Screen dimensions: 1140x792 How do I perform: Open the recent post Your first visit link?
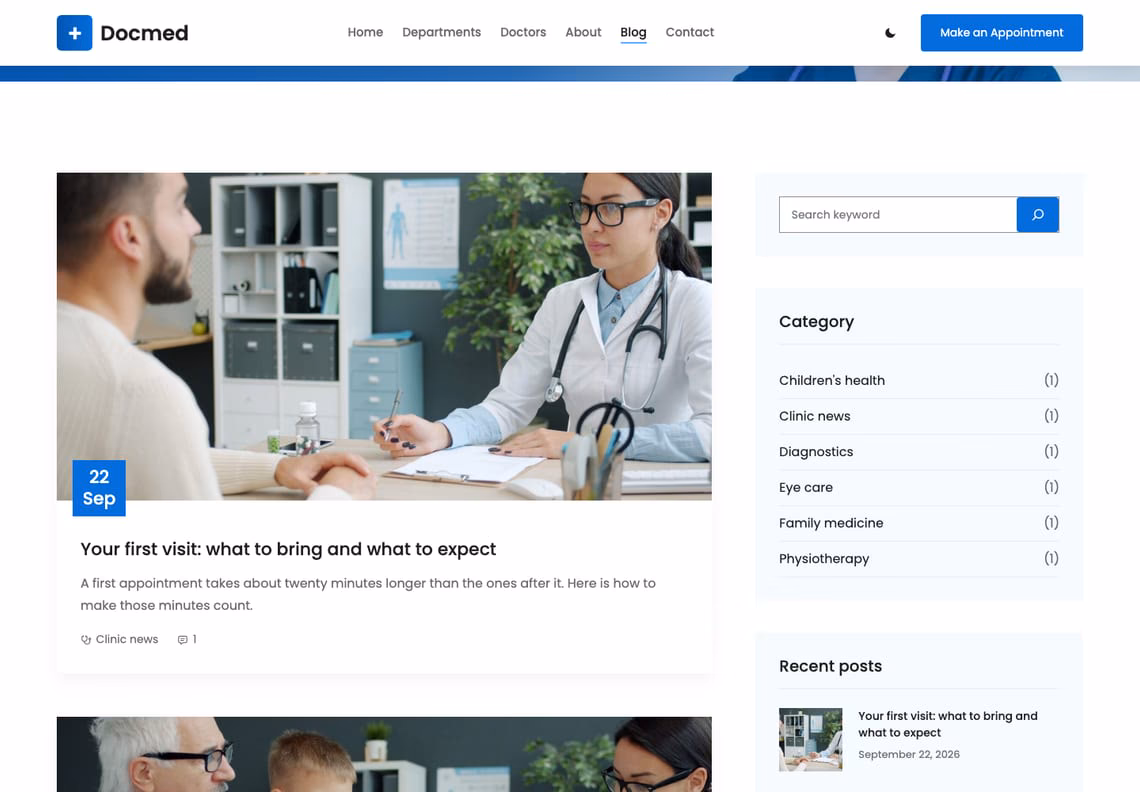point(947,724)
